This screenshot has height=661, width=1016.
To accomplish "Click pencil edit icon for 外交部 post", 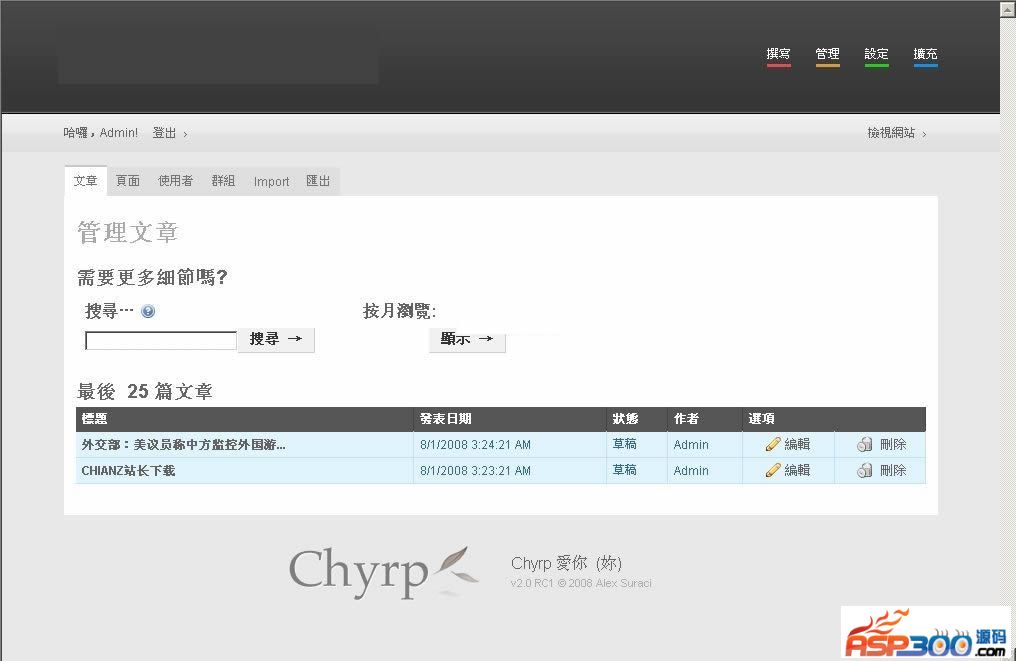I will click(772, 444).
